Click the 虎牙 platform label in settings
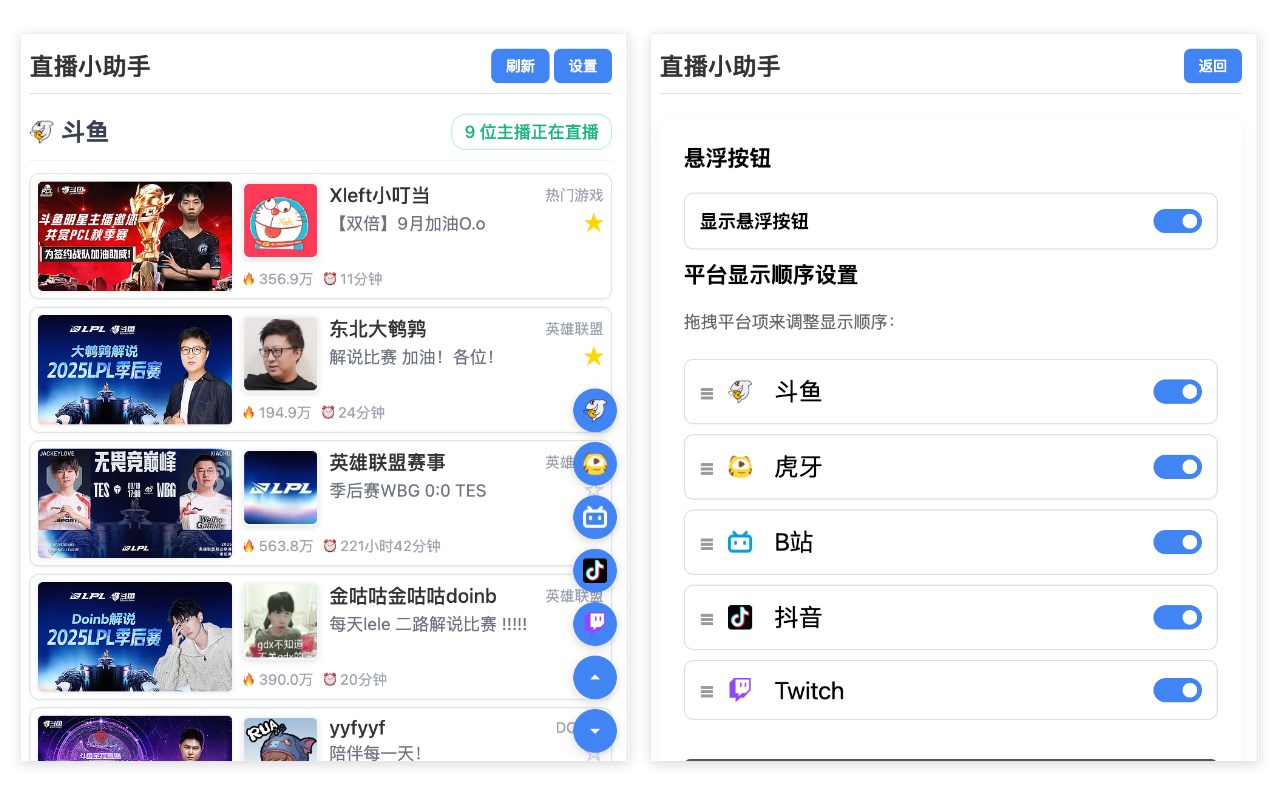The image size is (1280, 800). 798,467
